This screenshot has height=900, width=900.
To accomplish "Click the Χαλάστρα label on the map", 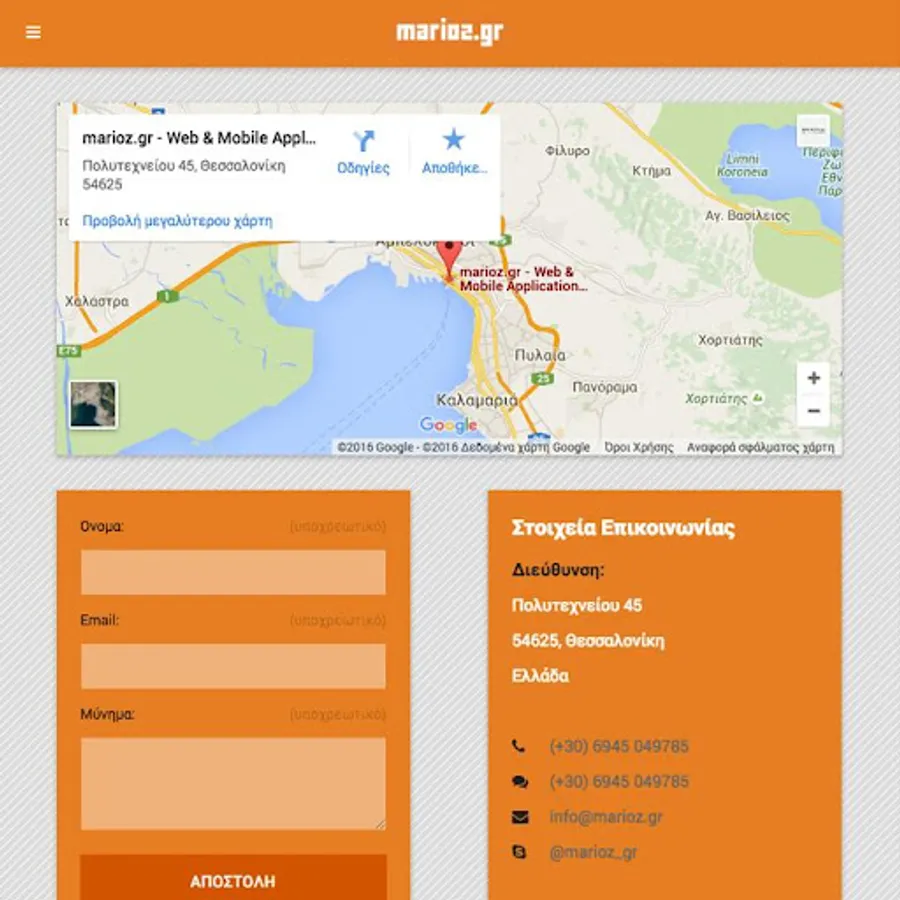I will pos(96,301).
